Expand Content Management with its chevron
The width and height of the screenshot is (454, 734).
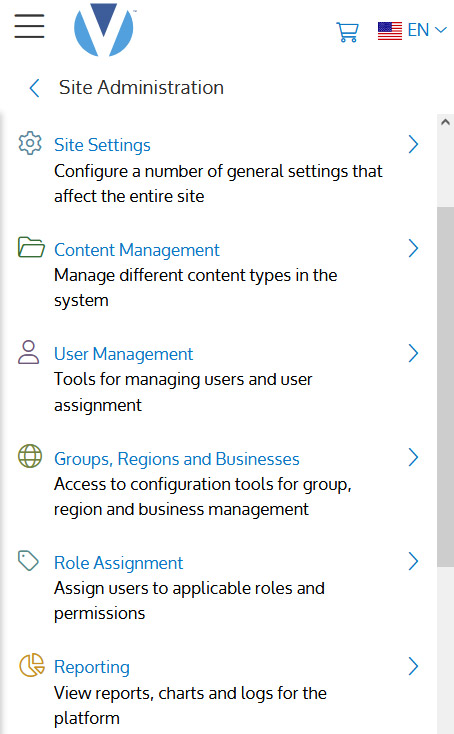coord(413,249)
